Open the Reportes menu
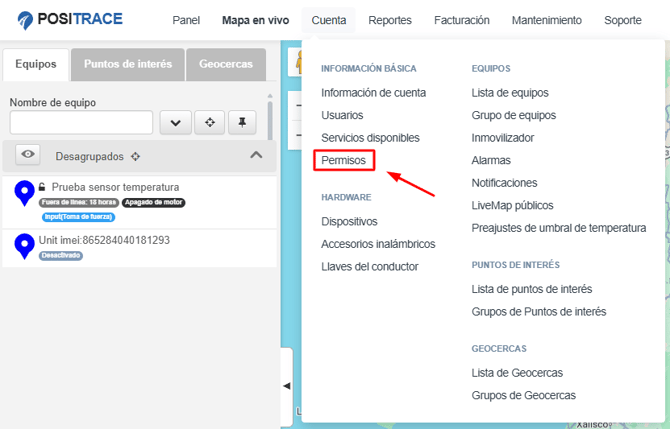Viewport: 670px width, 429px height. click(x=389, y=20)
